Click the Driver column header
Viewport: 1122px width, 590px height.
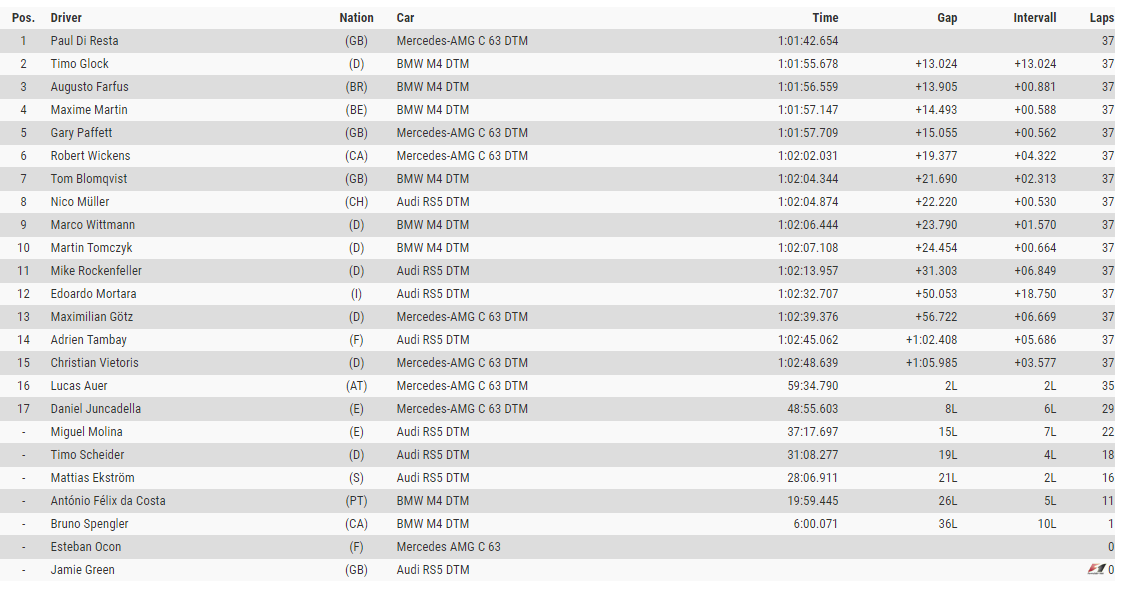pos(67,18)
